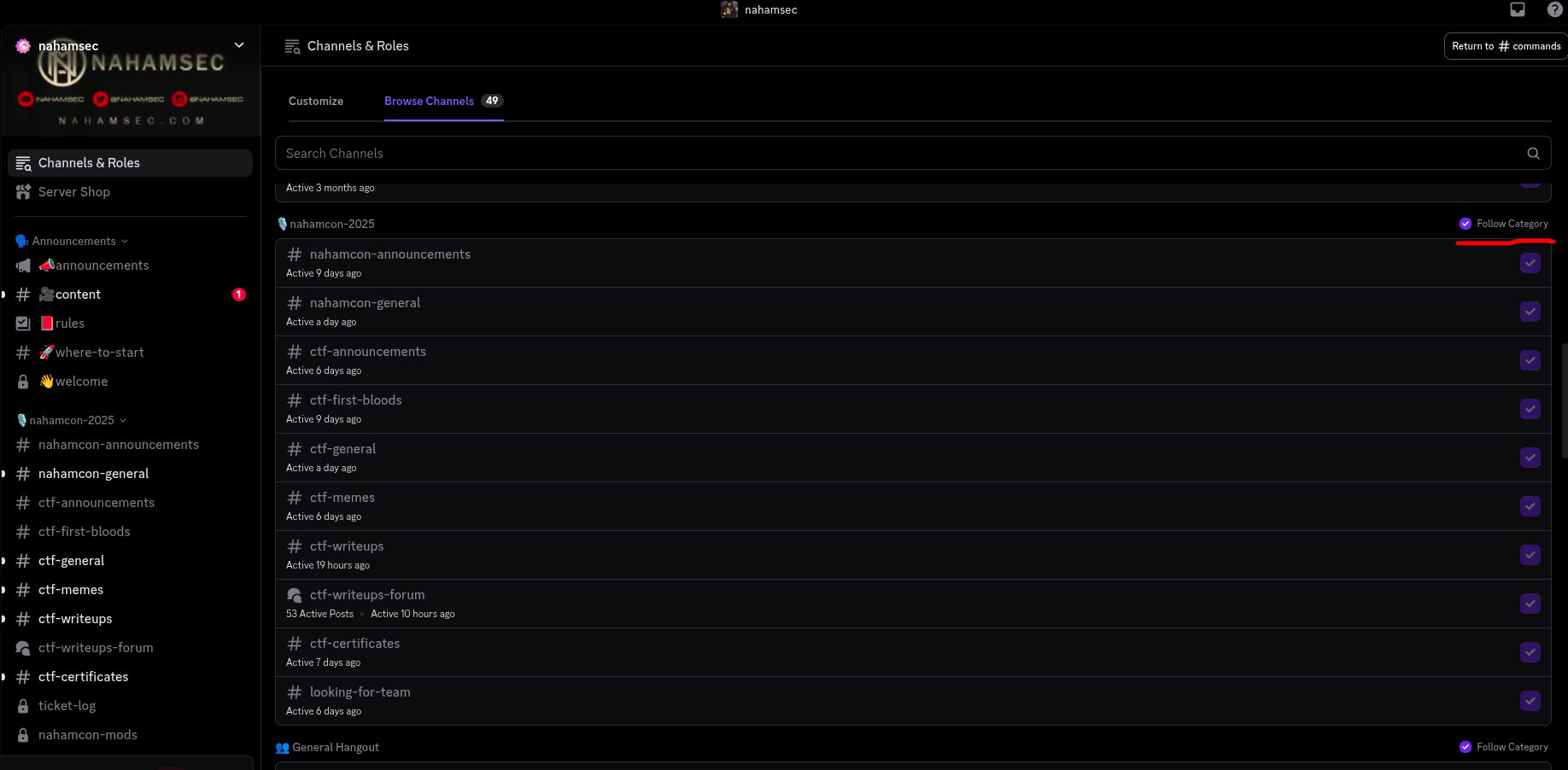
Task: Uncheck the nahamcon-announcements channel checkbox
Action: click(x=1530, y=263)
